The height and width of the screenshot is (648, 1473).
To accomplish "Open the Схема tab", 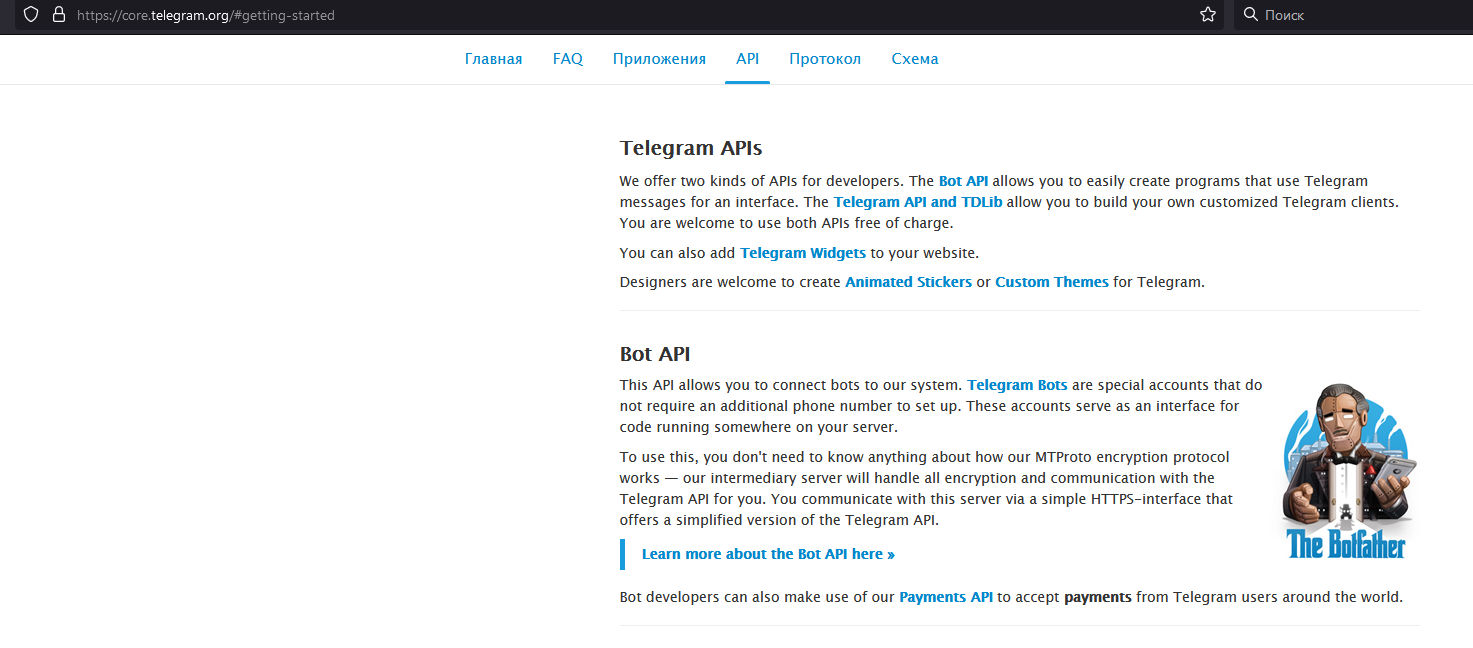I will [x=915, y=59].
